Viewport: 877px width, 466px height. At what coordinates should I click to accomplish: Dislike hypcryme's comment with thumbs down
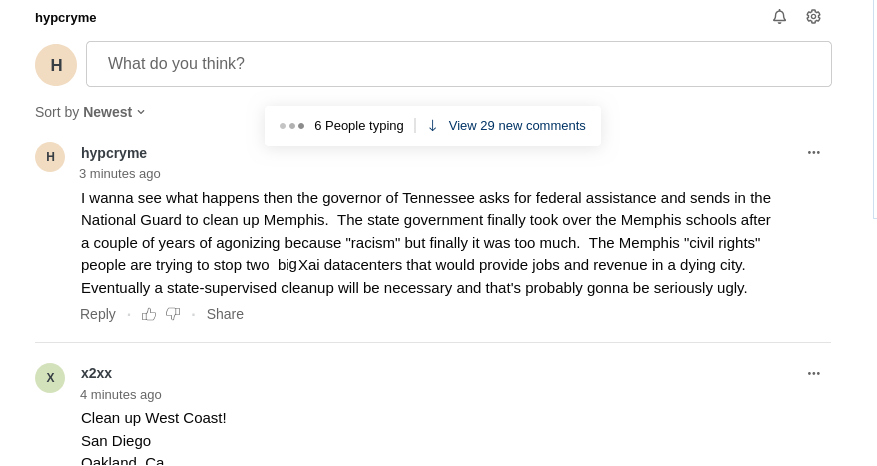tap(173, 314)
